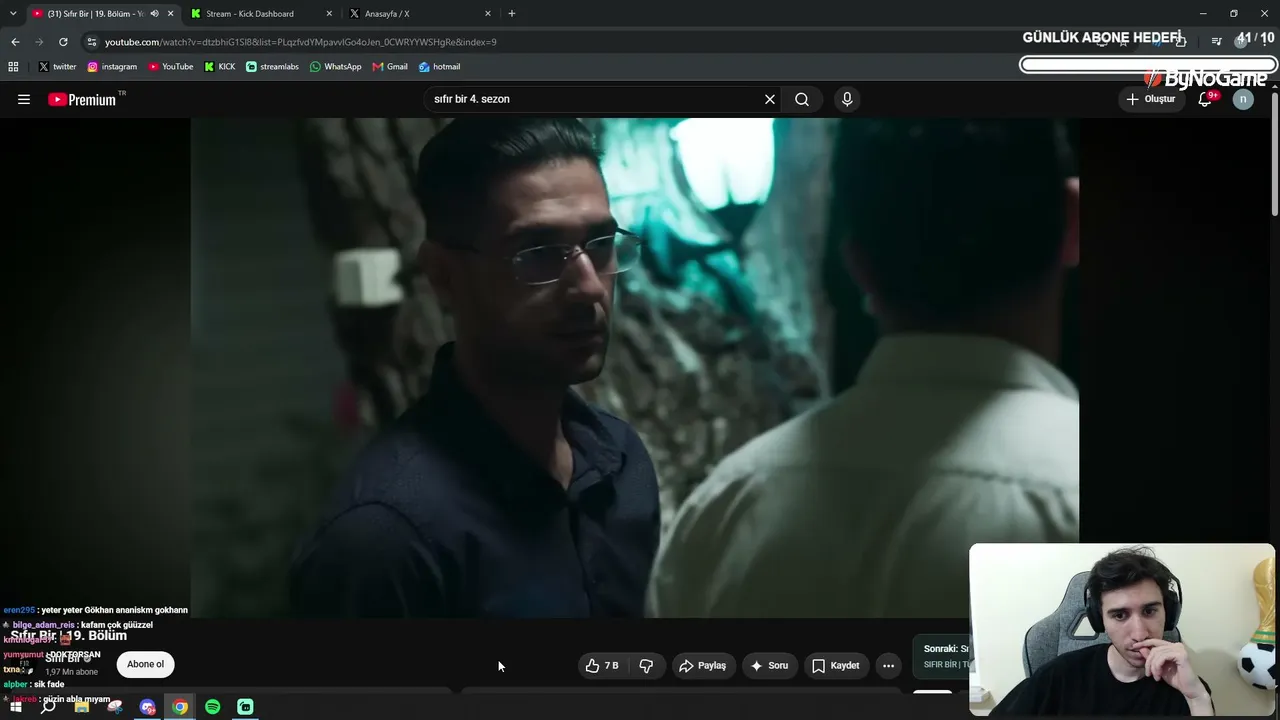
Task: Open the YouTube guide hamburger menu
Action: point(24,99)
